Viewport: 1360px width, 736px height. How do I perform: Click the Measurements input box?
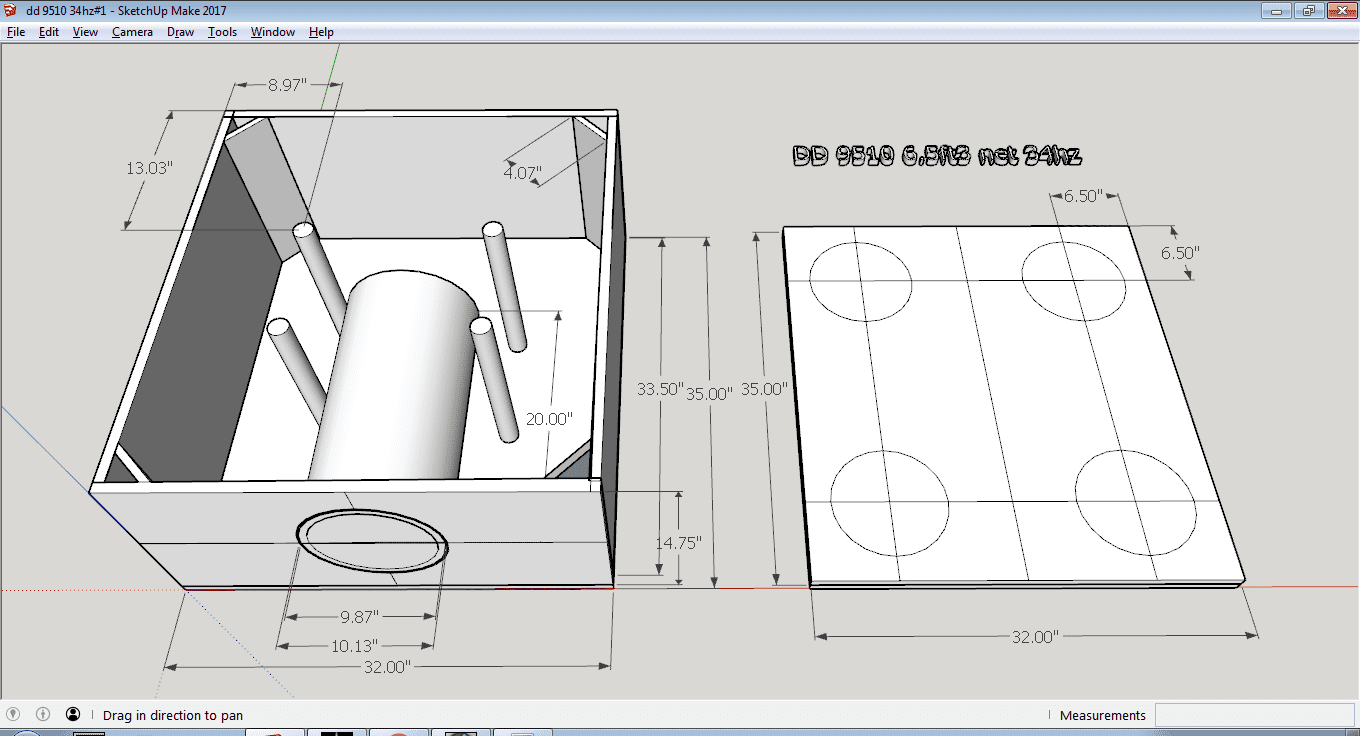pos(1255,715)
